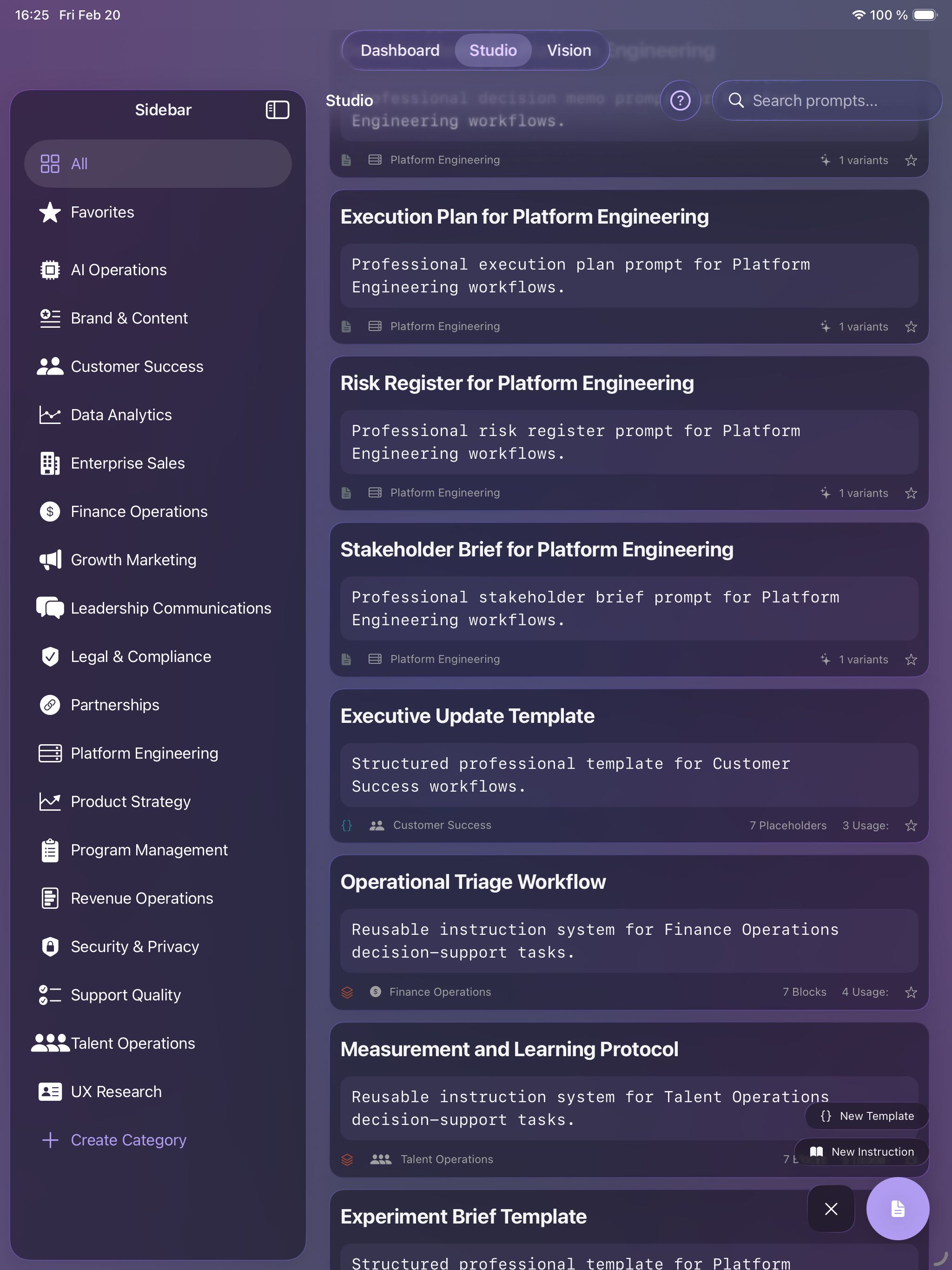Select the All grid icon in sidebar
Image resolution: width=952 pixels, height=1270 pixels.
click(50, 164)
